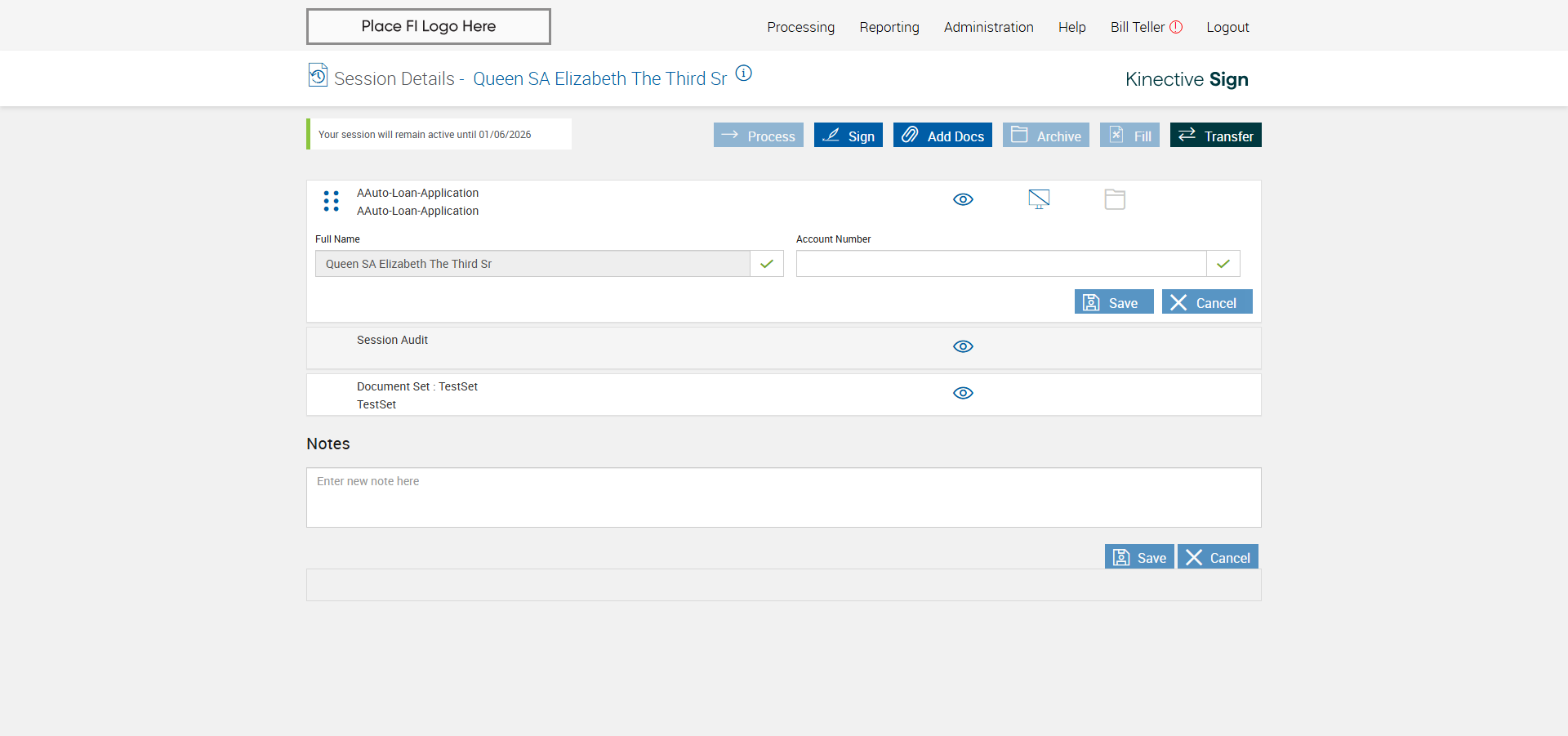
Task: Show Session Audit using the eye icon
Action: point(963,346)
